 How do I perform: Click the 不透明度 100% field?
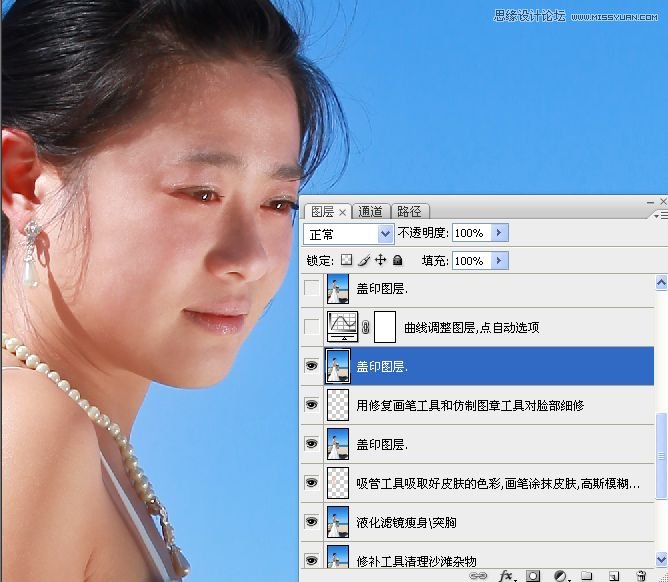(x=471, y=233)
